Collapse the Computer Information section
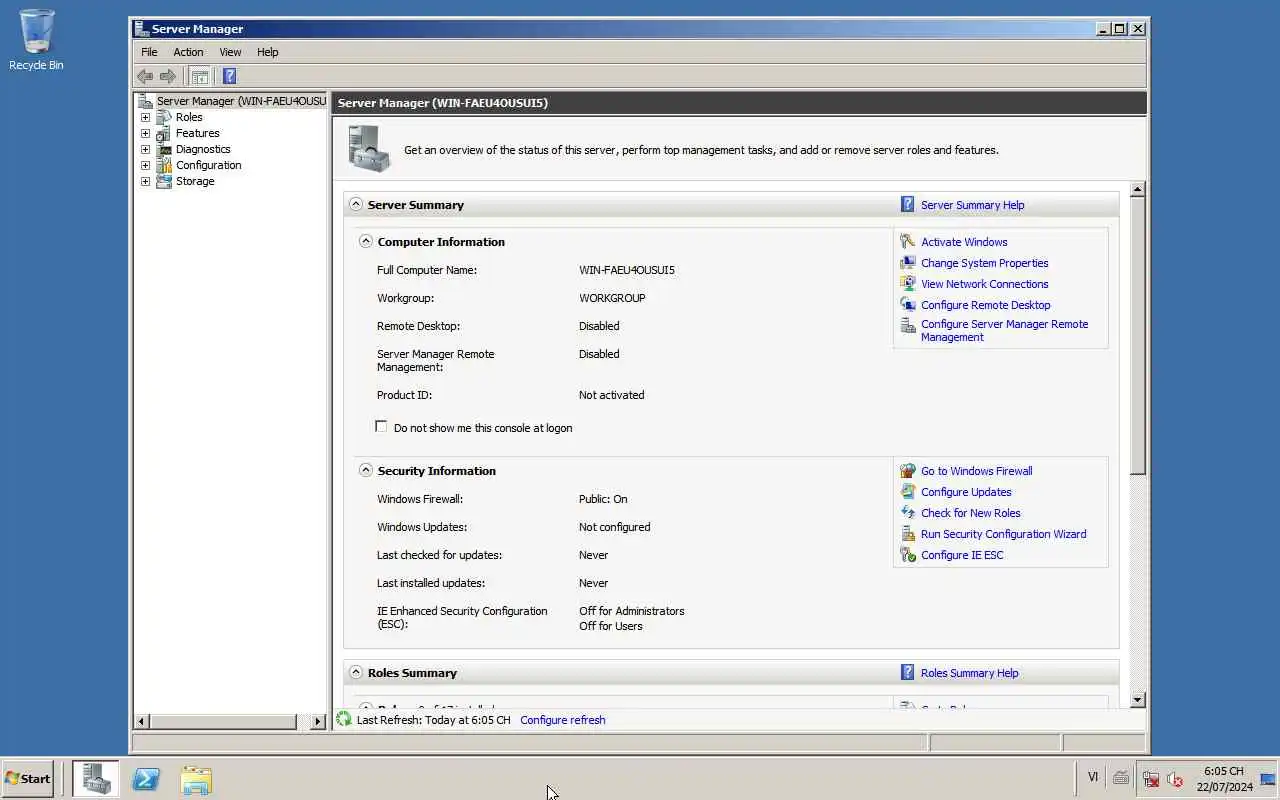Image resolution: width=1280 pixels, height=800 pixels. 366,241
